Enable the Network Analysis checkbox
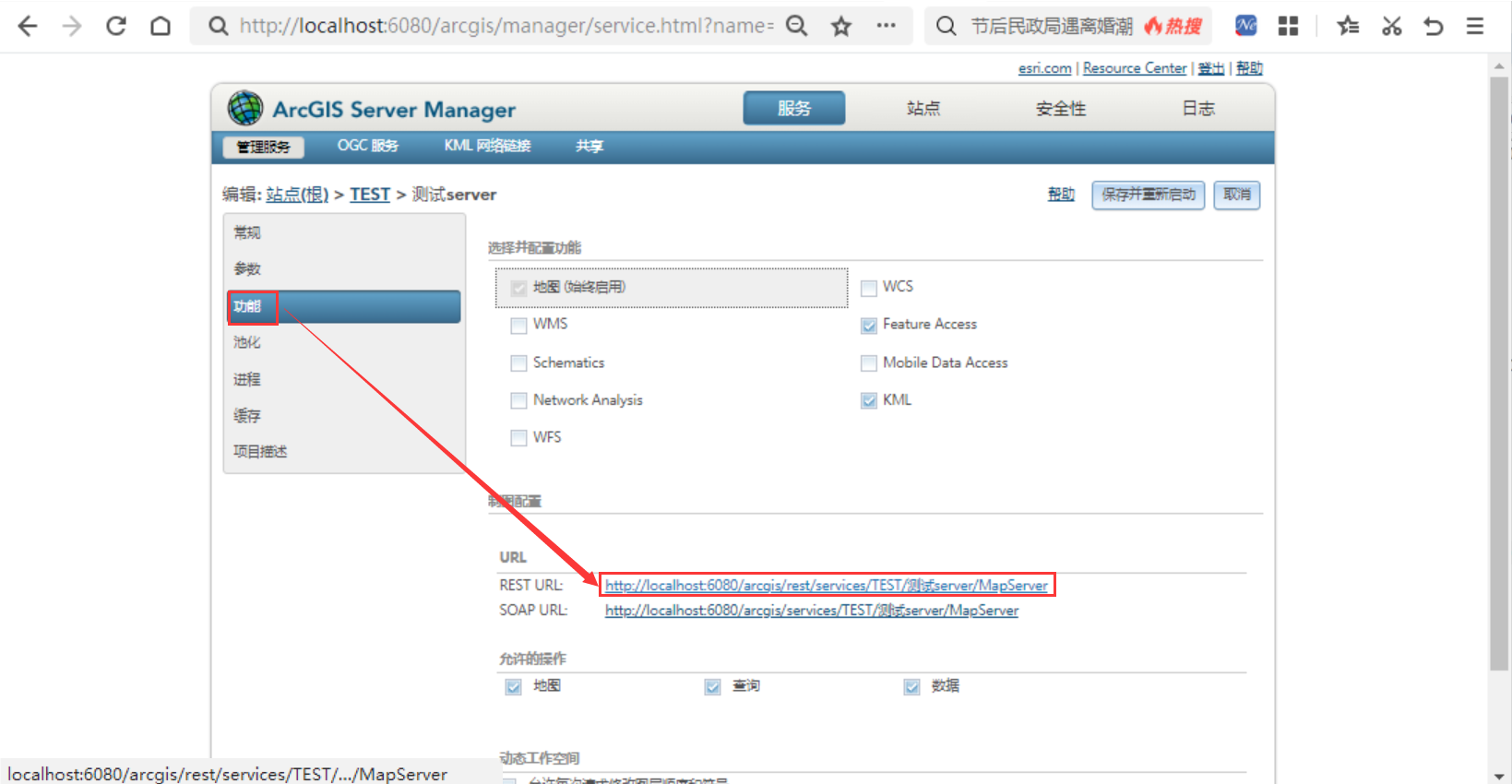 (x=518, y=400)
